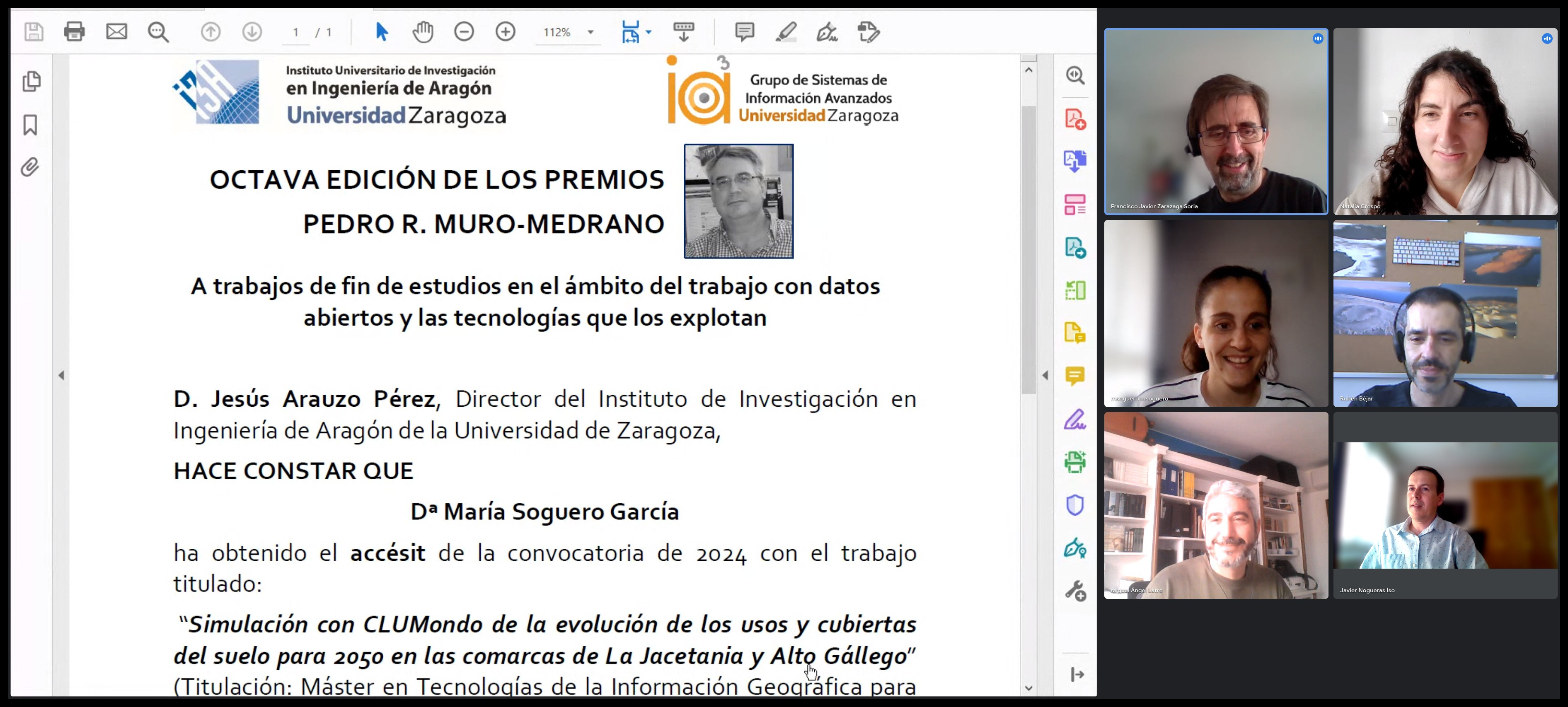Click the heading "HACE CONSTAR QUE"
This screenshot has height=707, width=1568.
click(x=293, y=471)
